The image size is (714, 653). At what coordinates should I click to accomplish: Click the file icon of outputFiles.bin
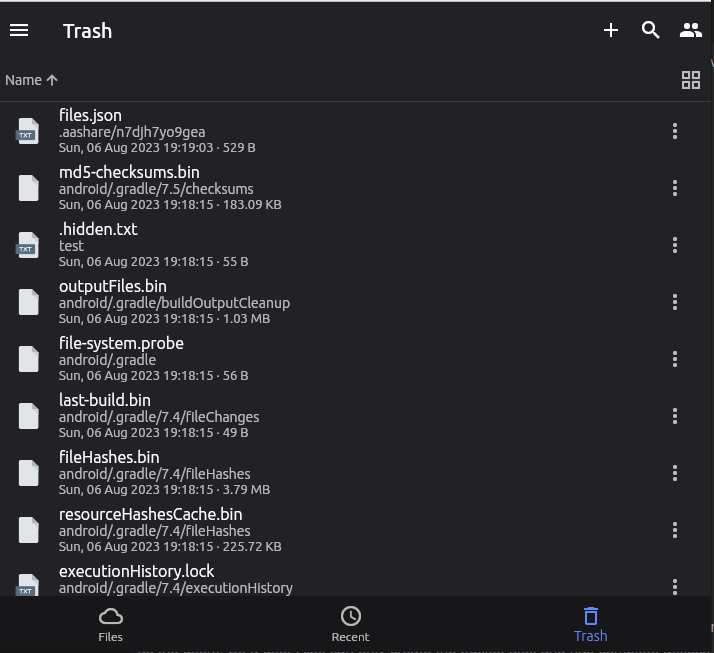coord(28,302)
